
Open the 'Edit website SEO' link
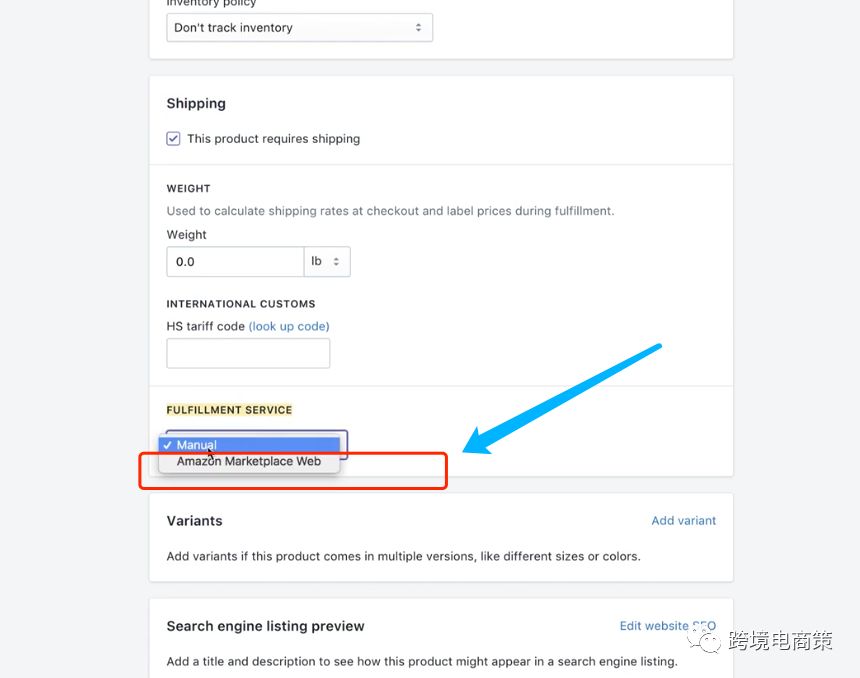(x=668, y=626)
